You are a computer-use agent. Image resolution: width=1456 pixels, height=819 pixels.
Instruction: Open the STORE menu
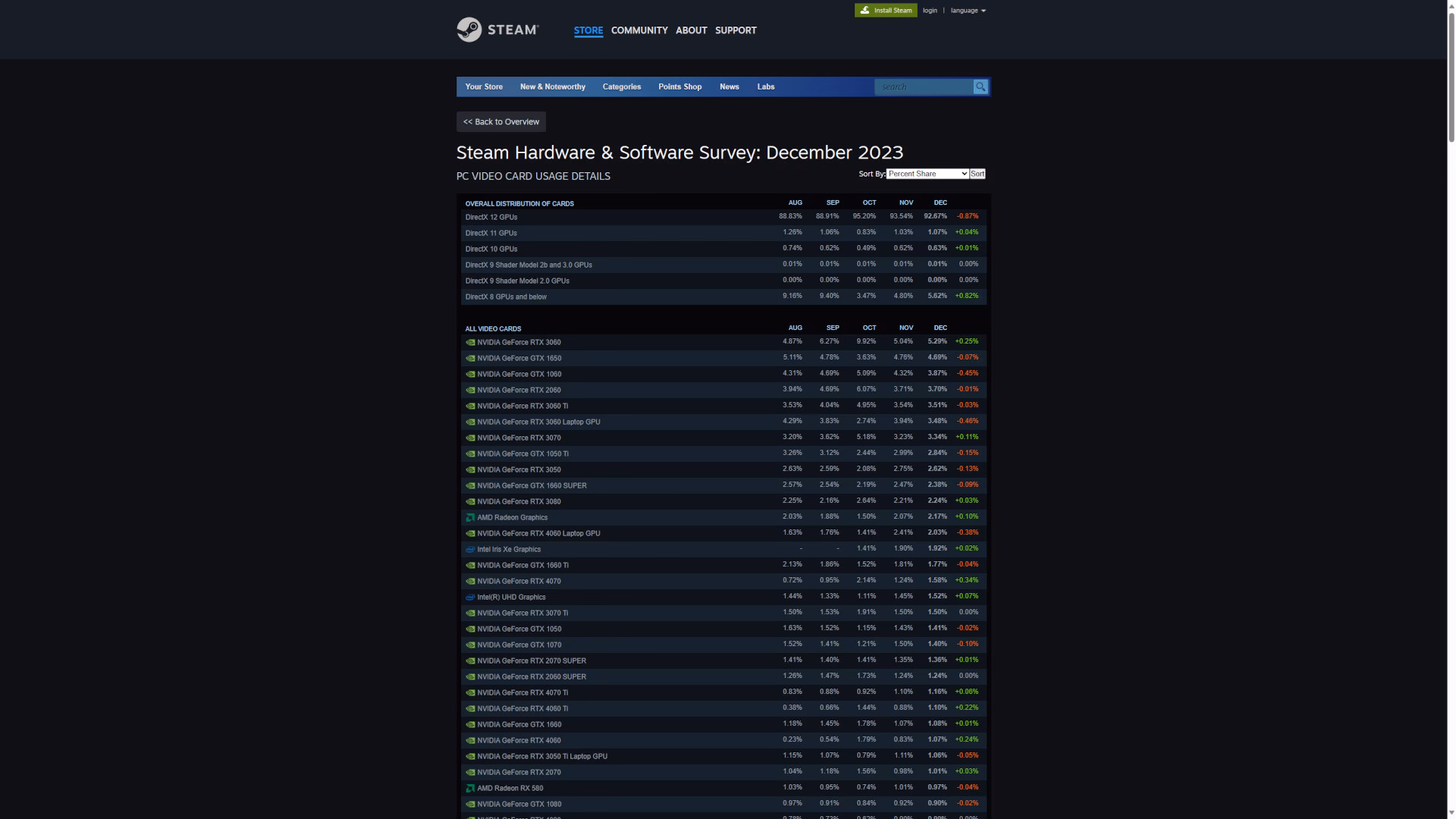tap(588, 30)
